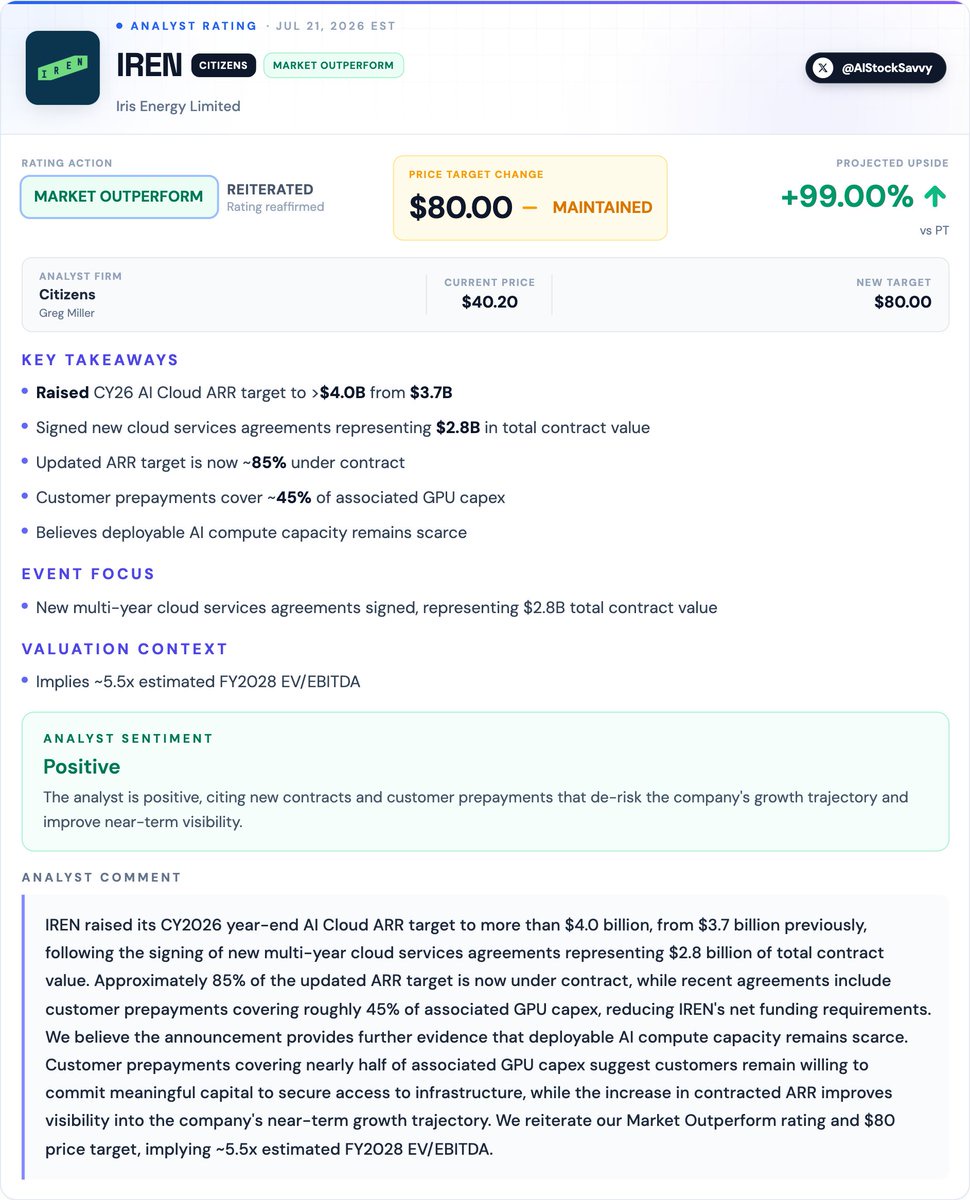Click the IREN company logo icon
970x1200 pixels.
63,68
